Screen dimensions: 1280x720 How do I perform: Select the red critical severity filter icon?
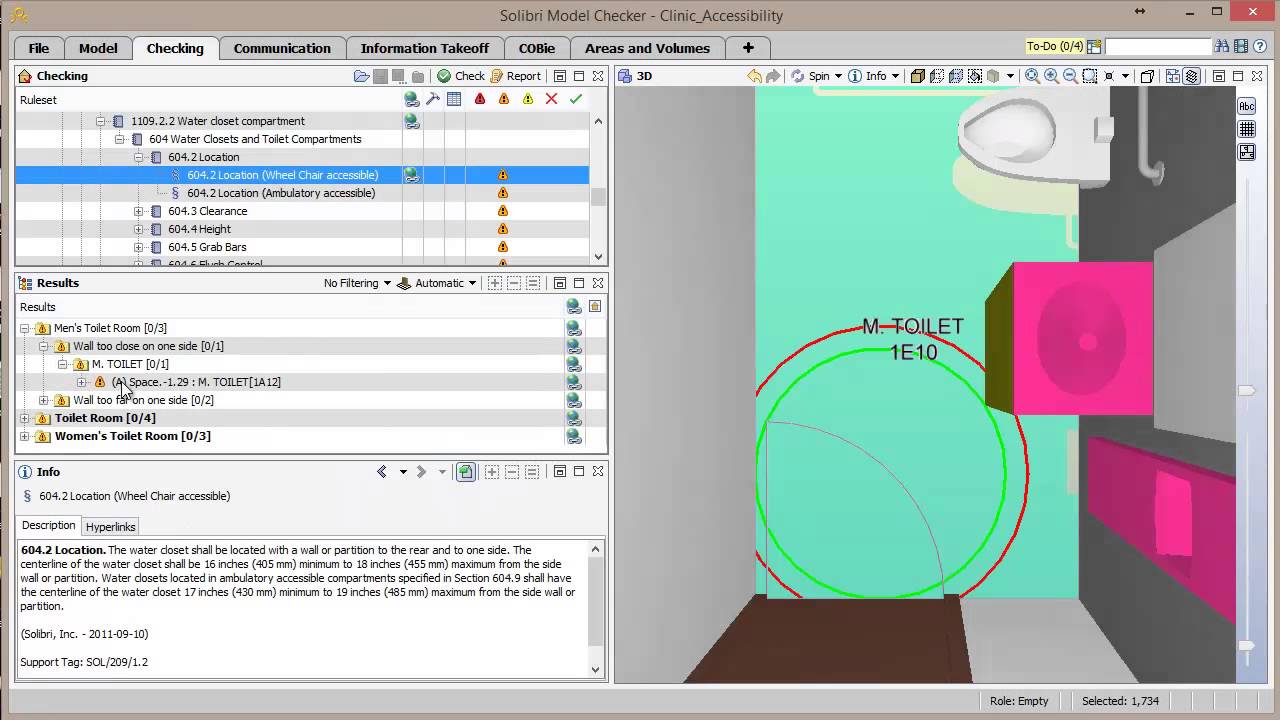click(480, 99)
